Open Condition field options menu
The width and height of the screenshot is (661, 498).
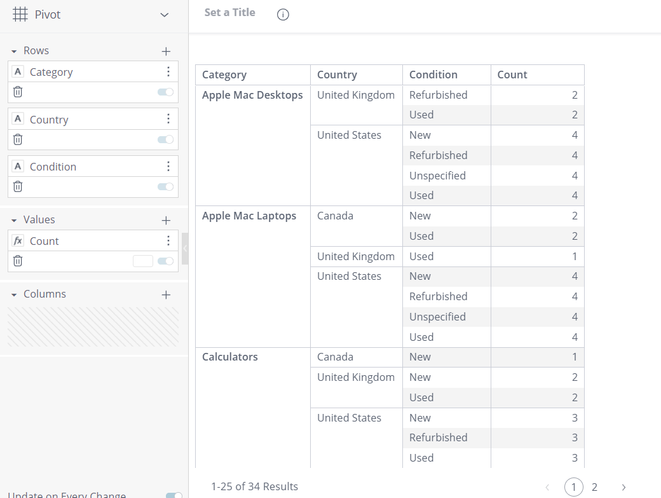tap(168, 166)
